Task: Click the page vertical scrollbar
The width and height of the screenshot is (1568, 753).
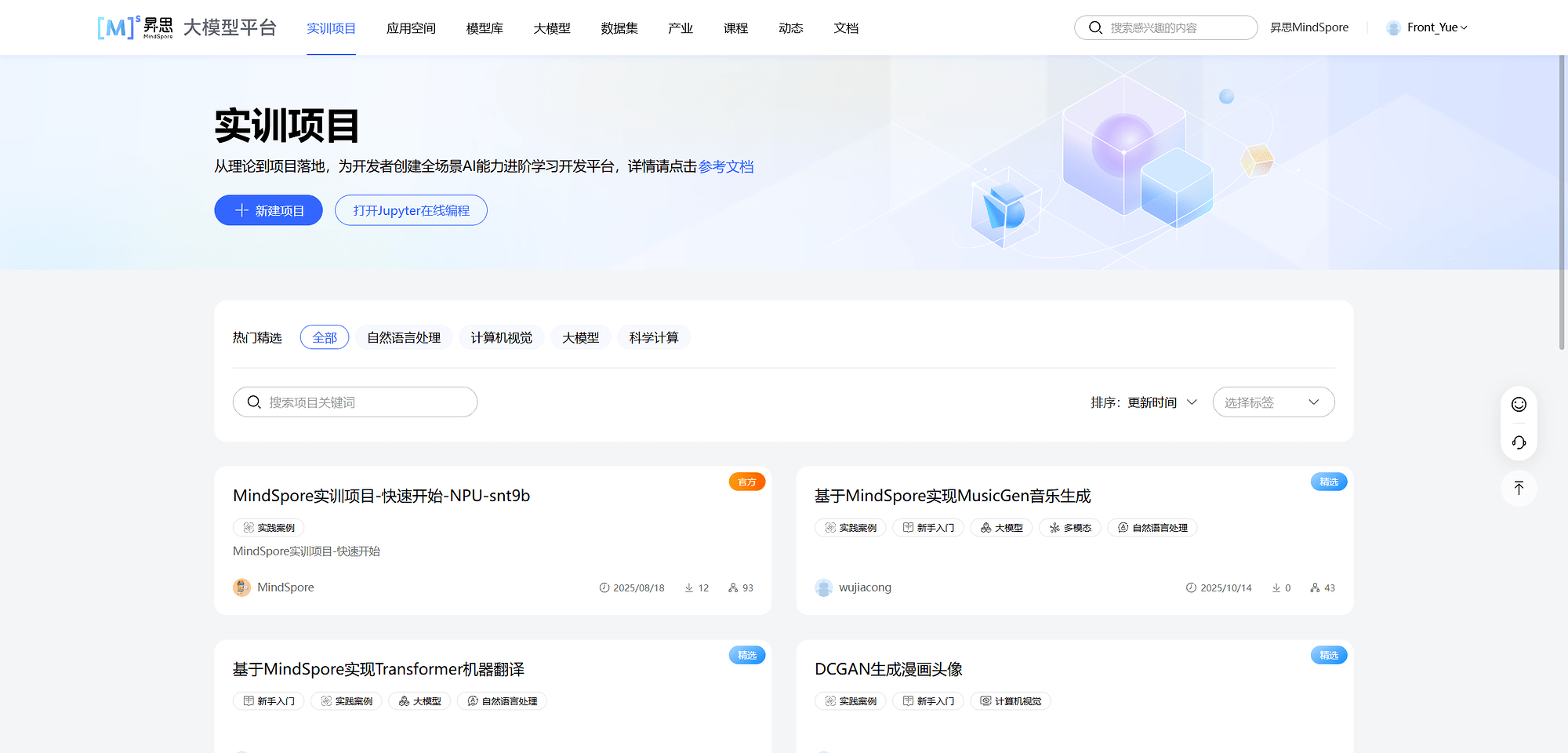Action: coord(1562,204)
